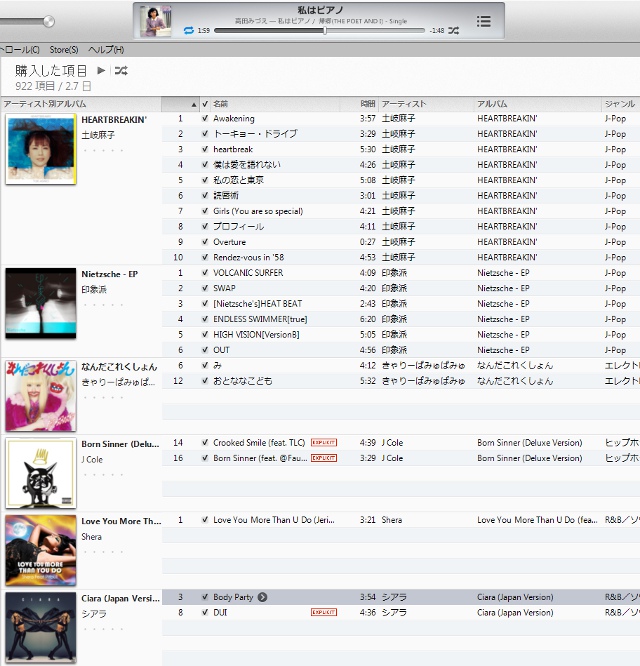Uncheck the OUT track checkbox
640x666 pixels.
click(205, 350)
